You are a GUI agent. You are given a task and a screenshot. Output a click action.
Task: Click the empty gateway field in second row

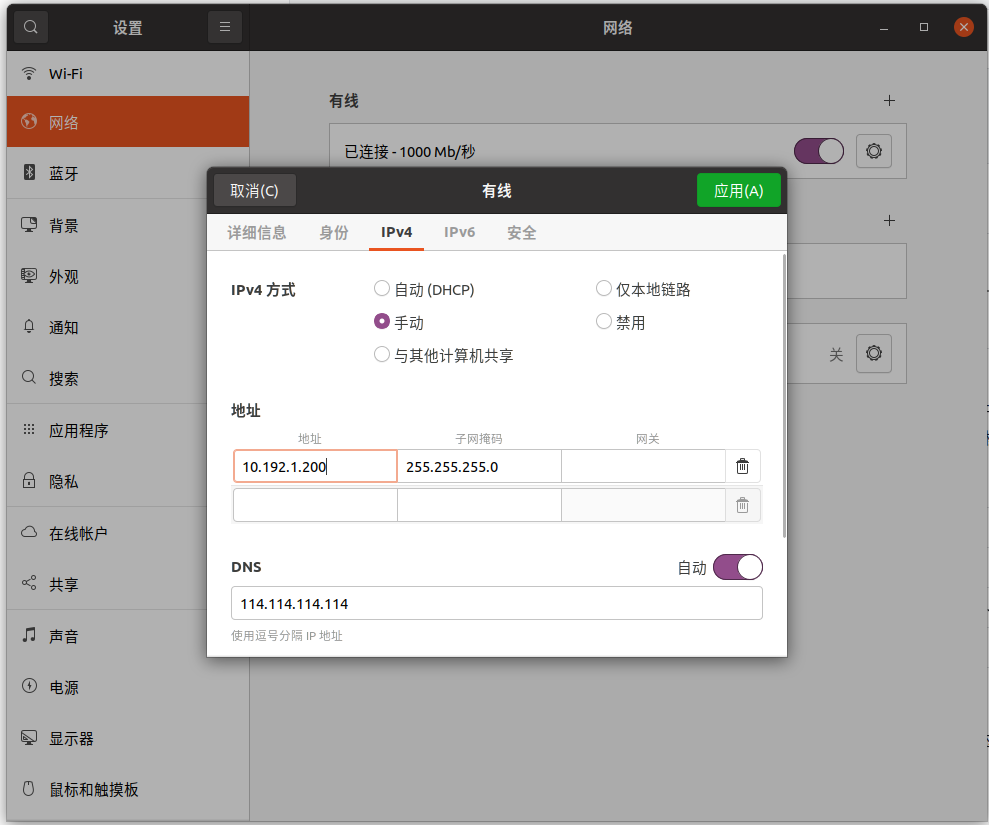643,505
